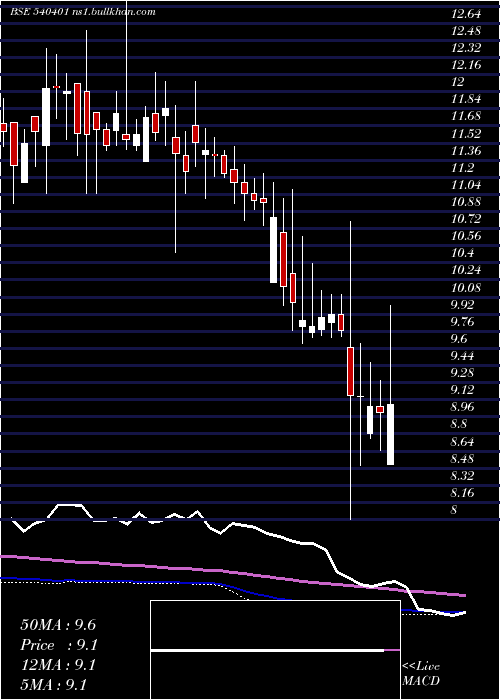
Task: Click the 12.16 price axis label
Action: click(466, 65)
